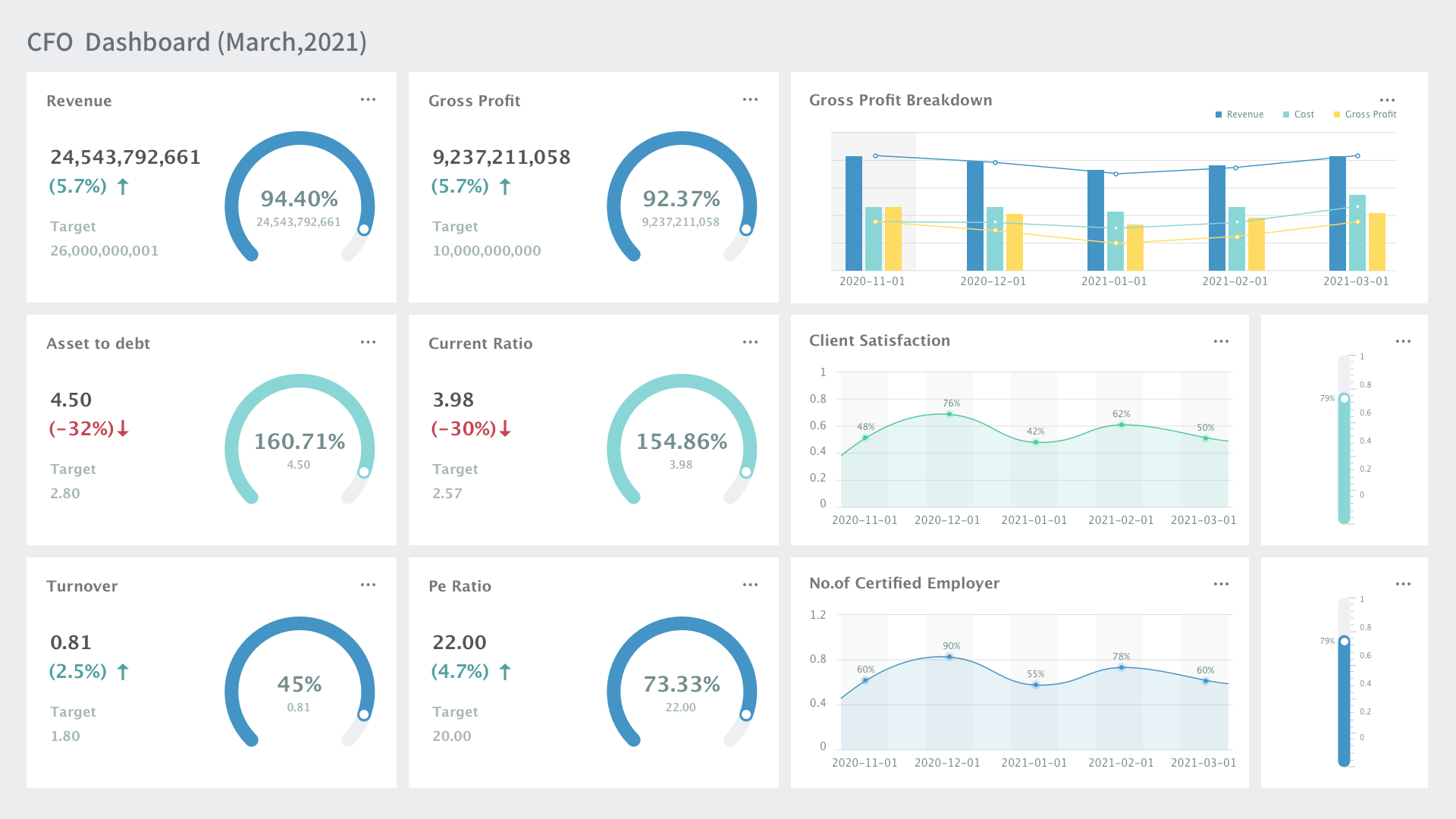Open the Turnover card three-dot menu

point(368,585)
